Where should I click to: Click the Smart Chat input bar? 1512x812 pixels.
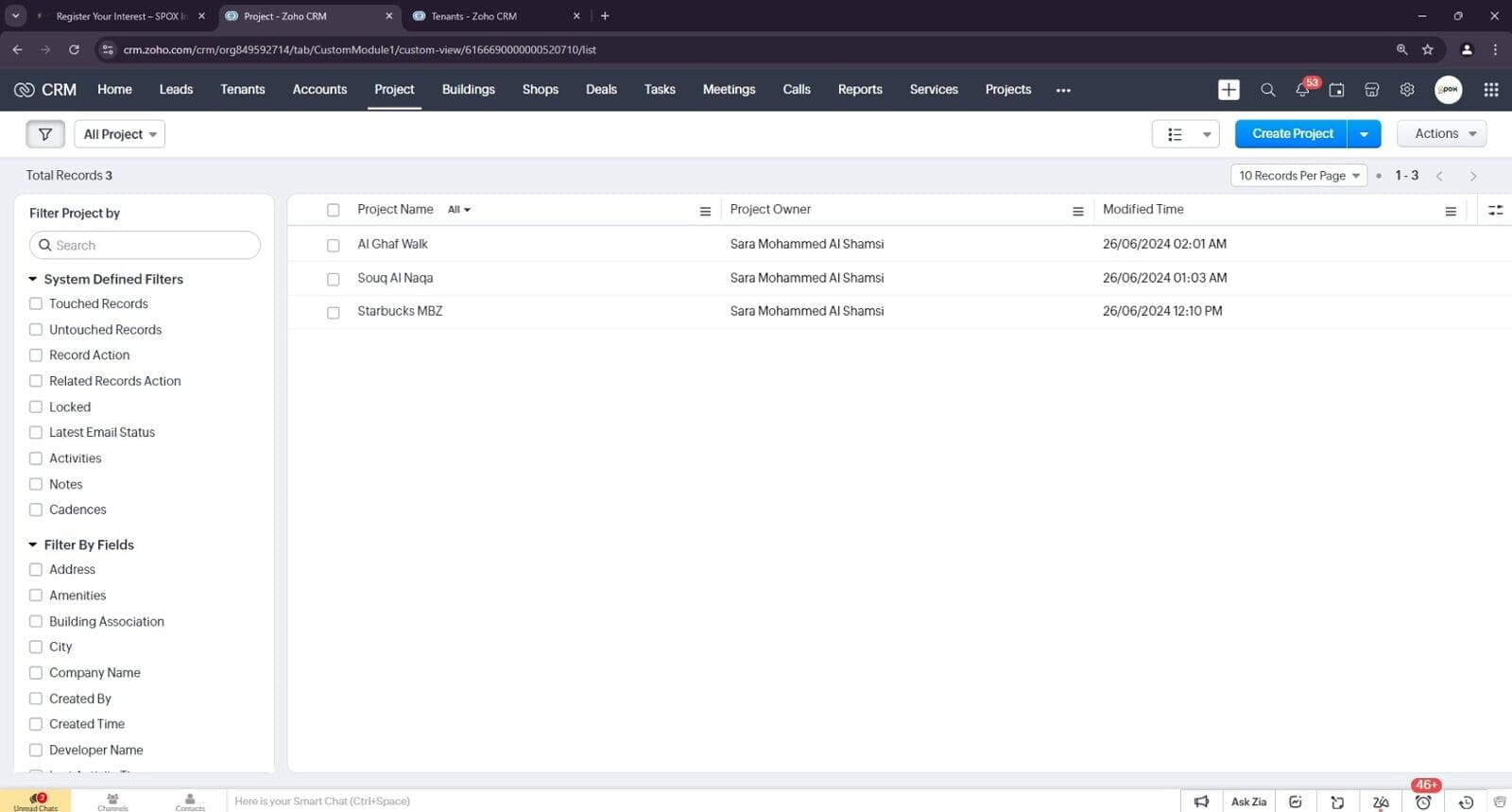703,802
